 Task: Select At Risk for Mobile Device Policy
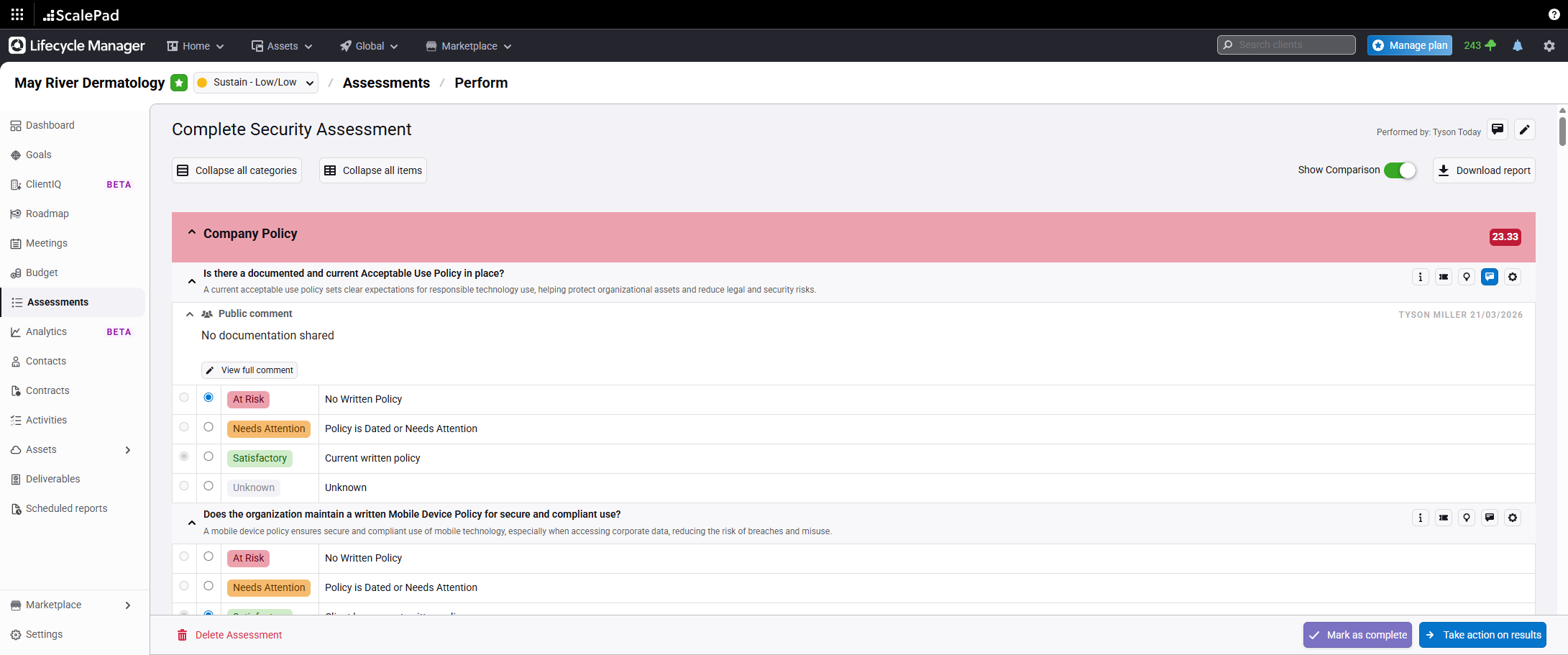pos(208,556)
